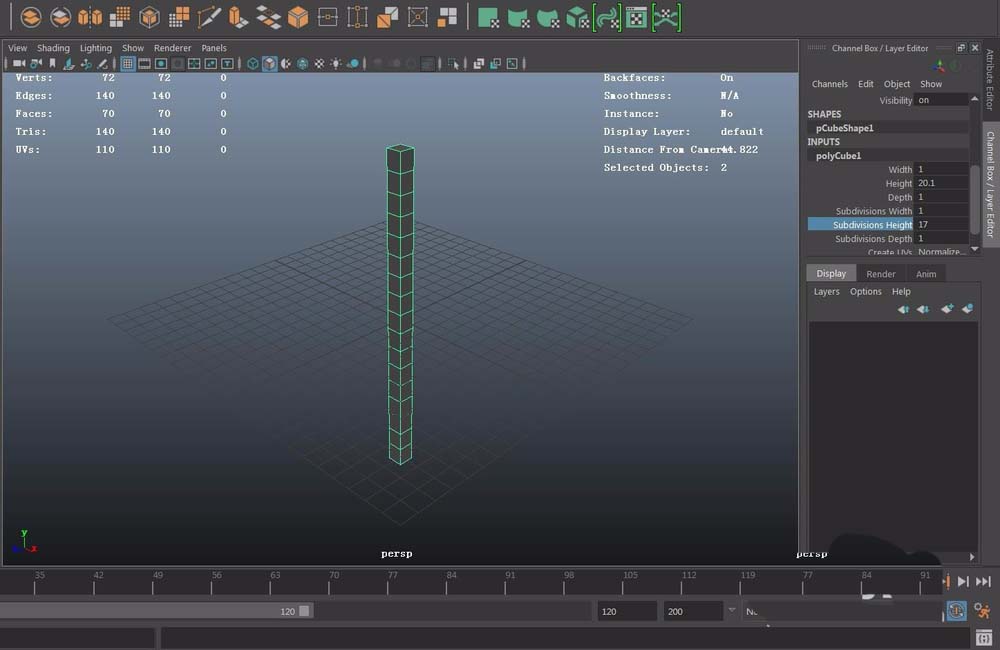Toggle the Resolution Gate button
The width and height of the screenshot is (1000, 650).
coord(161,63)
